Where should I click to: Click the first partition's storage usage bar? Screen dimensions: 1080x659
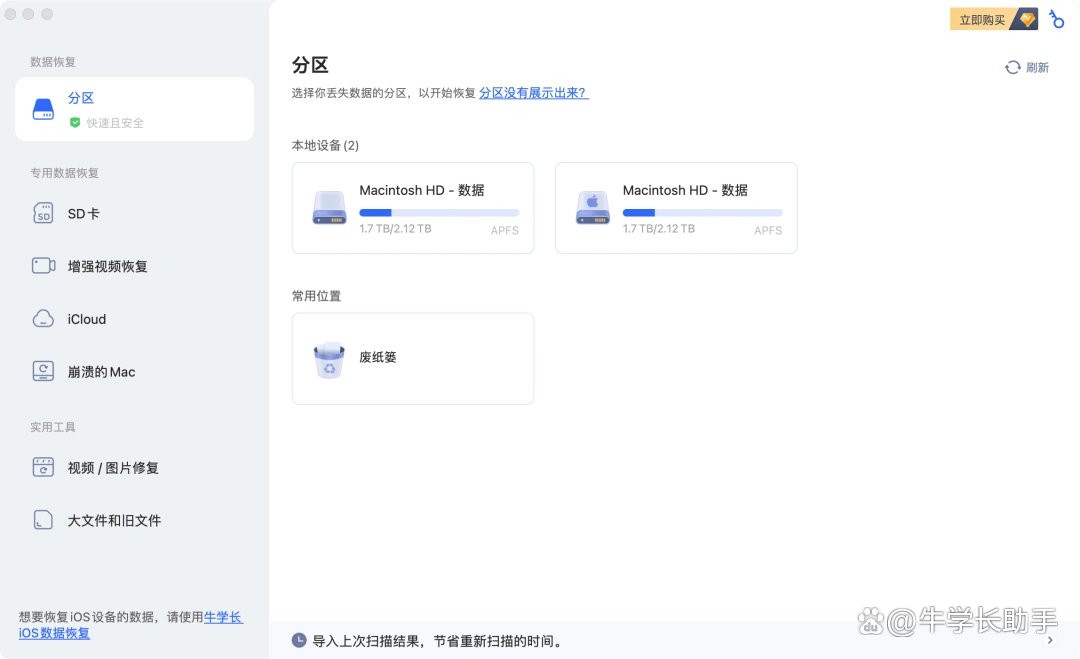coord(438,212)
